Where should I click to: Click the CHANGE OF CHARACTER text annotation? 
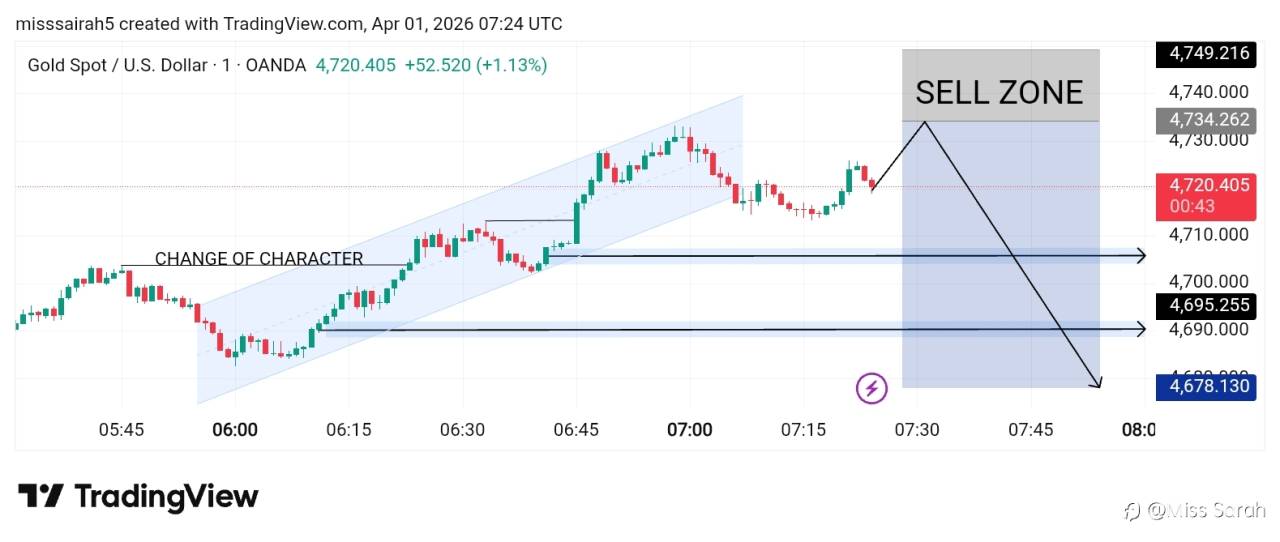[259, 258]
